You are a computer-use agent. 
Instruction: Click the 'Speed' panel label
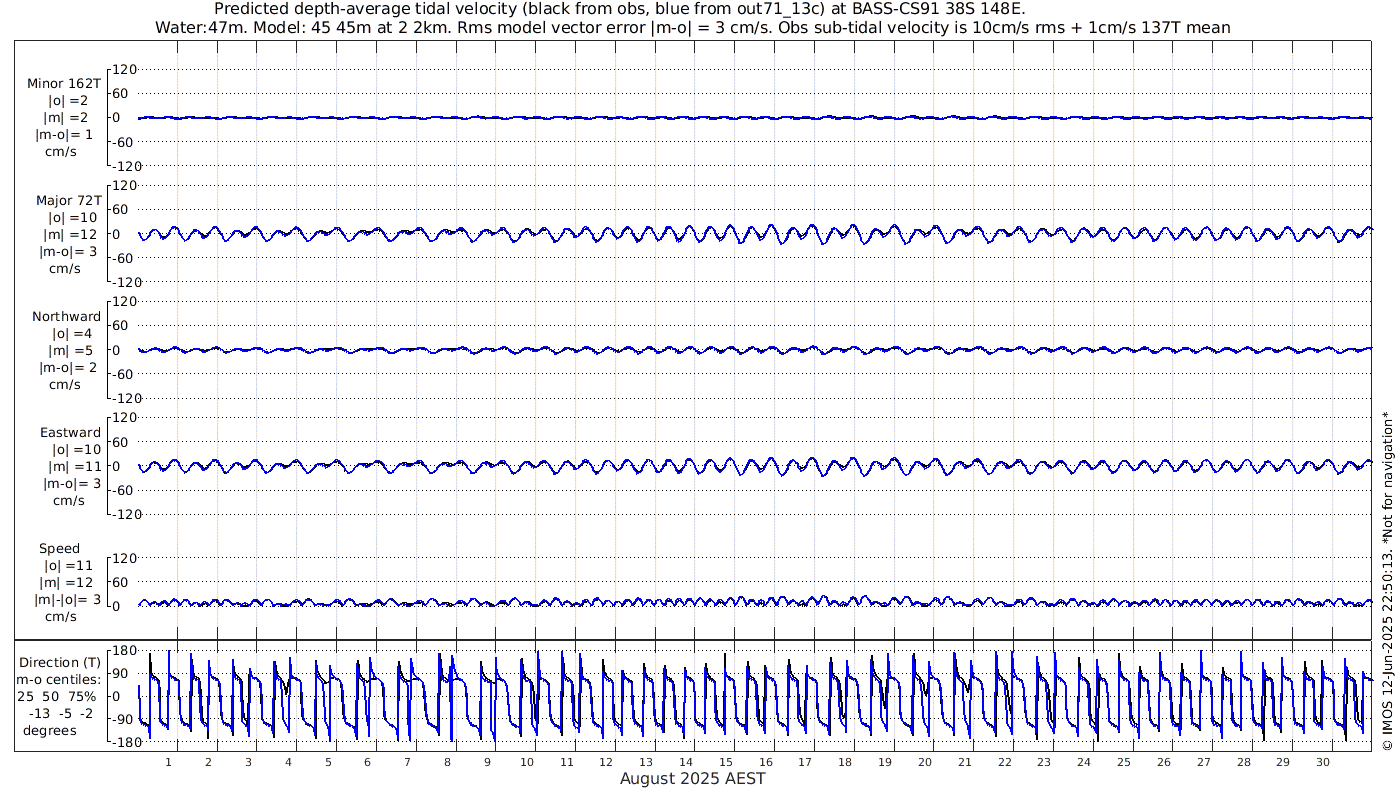60,549
